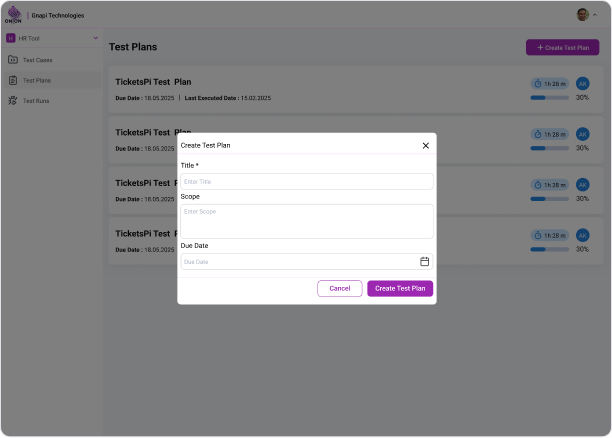Open Test Cases folder icon in sidebar
The height and width of the screenshot is (438, 612).
[x=13, y=60]
